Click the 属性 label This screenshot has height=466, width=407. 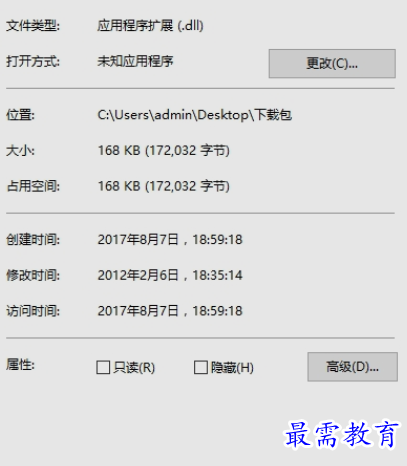pyautogui.click(x=20, y=365)
